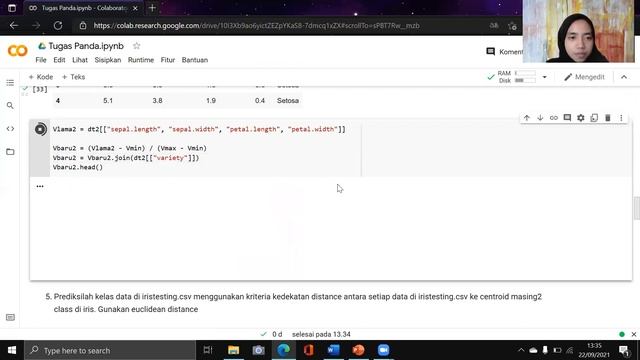Add a new Kode cell
This screenshot has height=360, width=640.
(41, 77)
